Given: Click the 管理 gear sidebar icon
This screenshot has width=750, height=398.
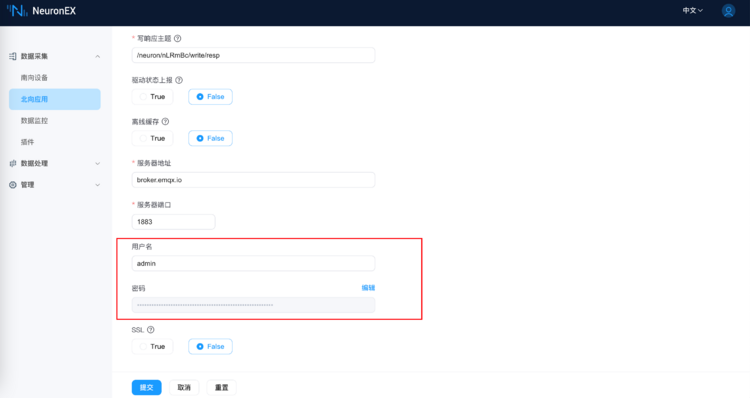Looking at the screenshot, I should (x=13, y=185).
